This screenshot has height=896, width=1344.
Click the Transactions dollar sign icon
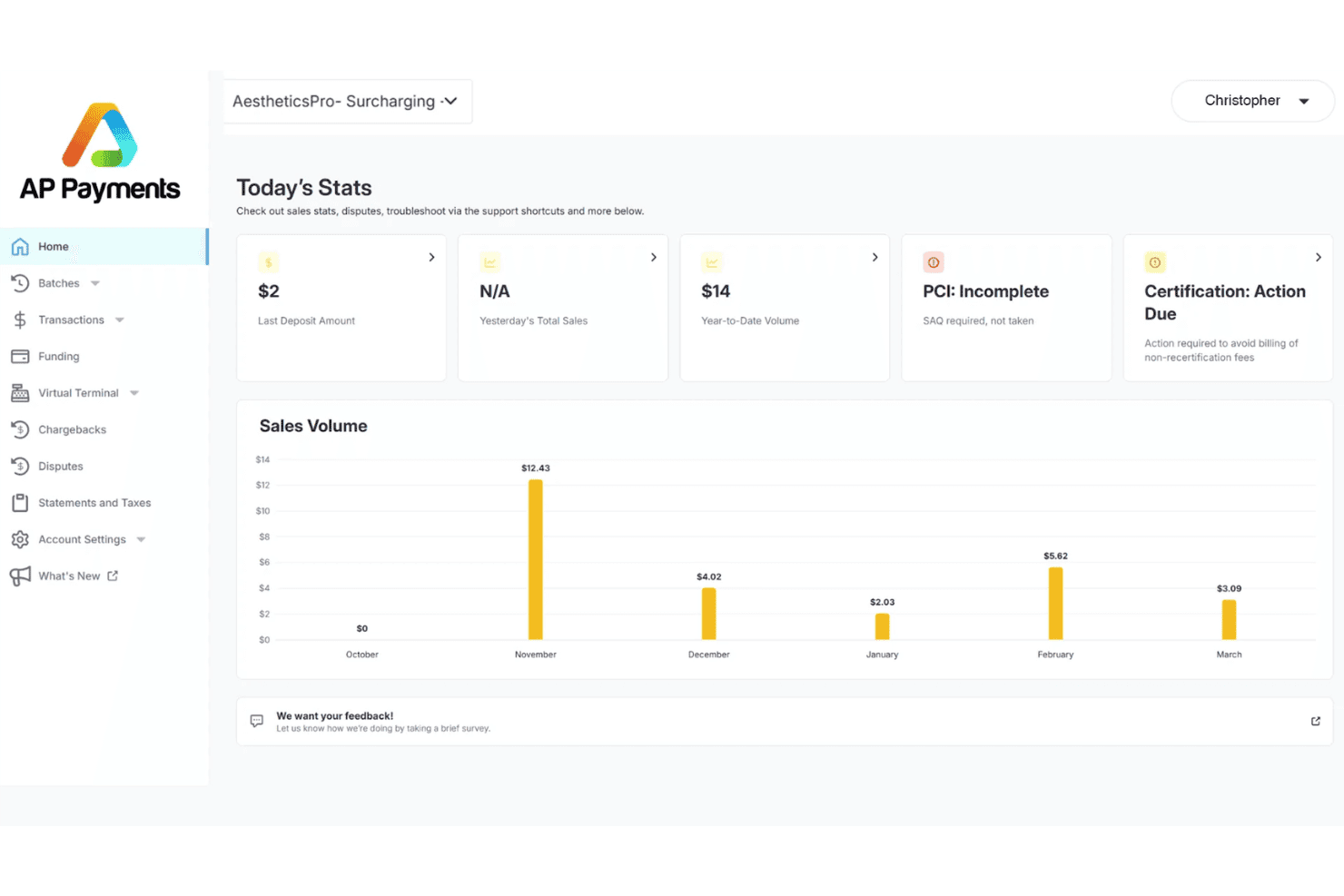(x=20, y=320)
